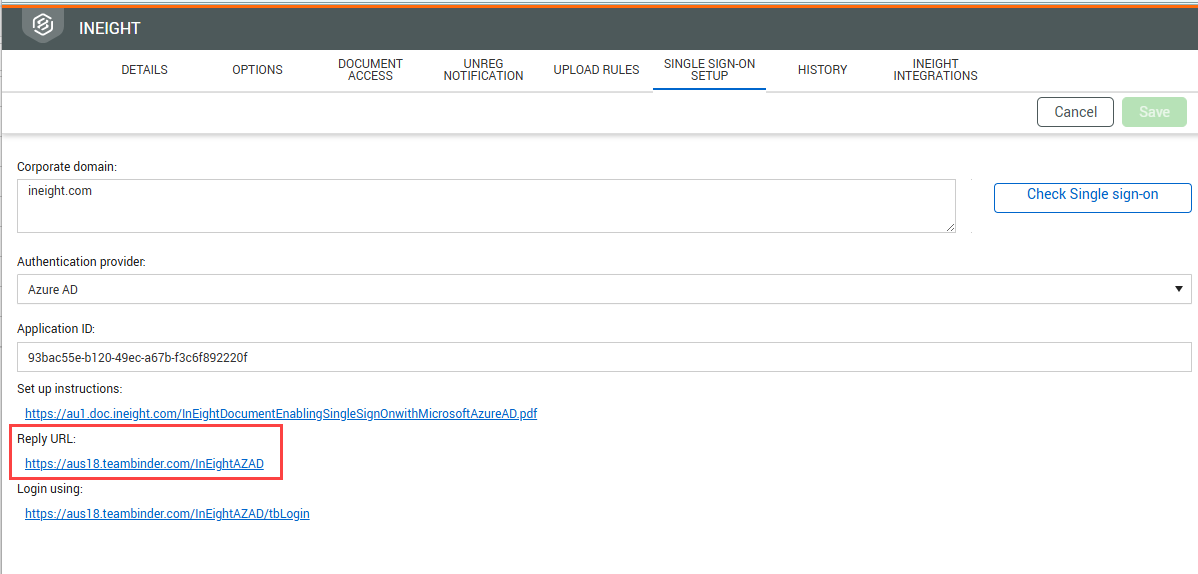Screen dimensions: 1198x574
Task: Click the Save button
Action: [1154, 112]
